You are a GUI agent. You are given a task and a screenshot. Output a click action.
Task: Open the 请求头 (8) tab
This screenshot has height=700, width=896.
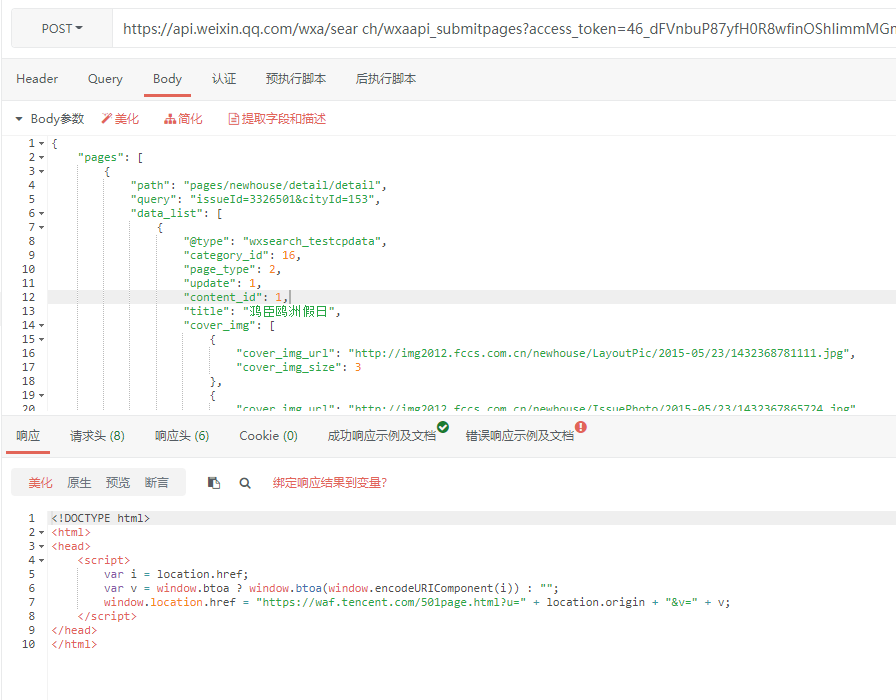coord(97,436)
